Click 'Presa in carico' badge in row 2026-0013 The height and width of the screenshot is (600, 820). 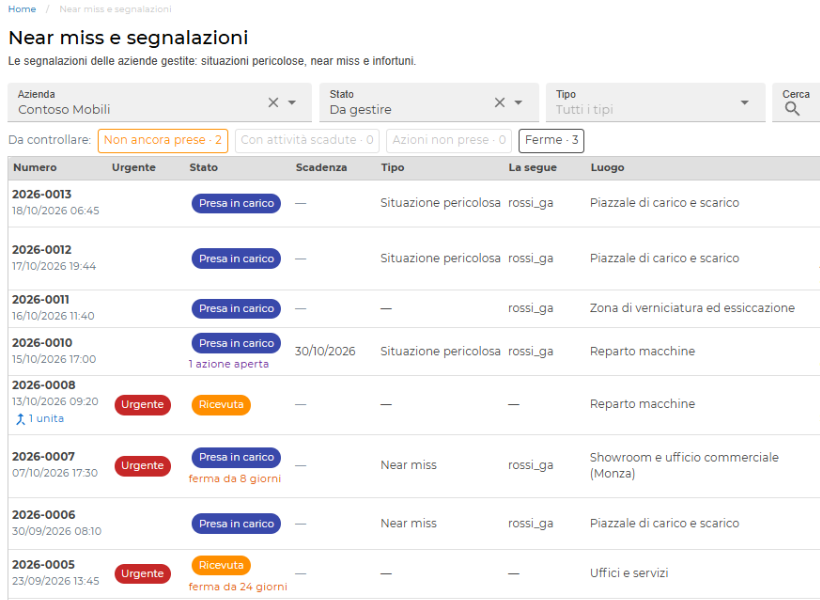[236, 203]
